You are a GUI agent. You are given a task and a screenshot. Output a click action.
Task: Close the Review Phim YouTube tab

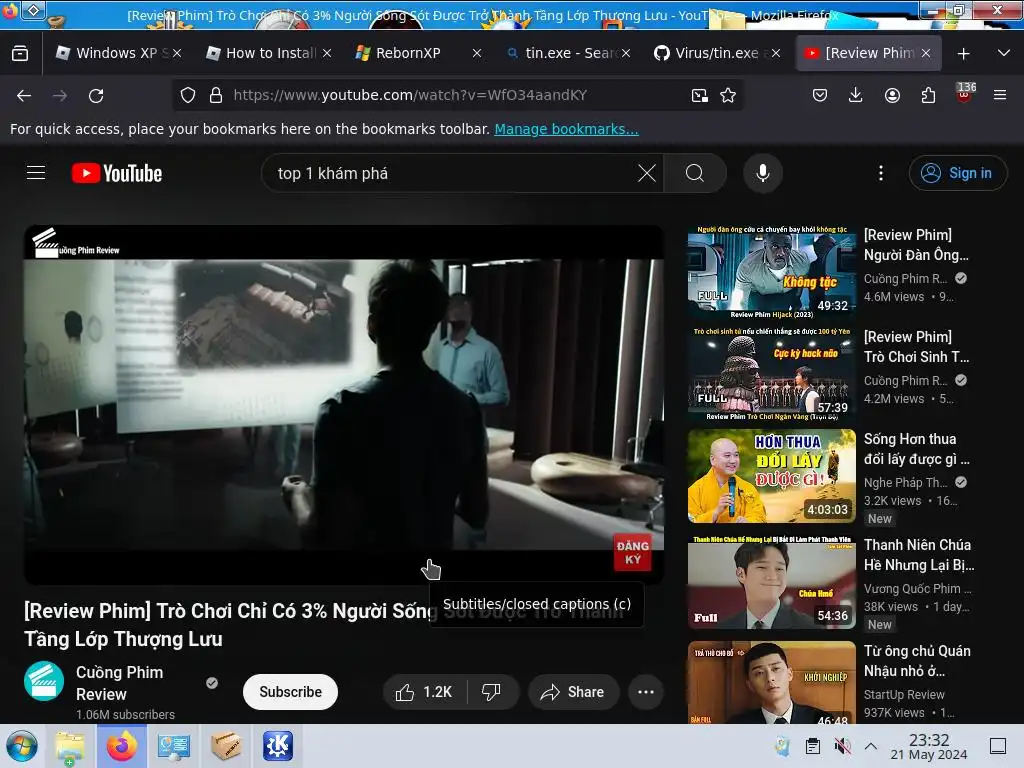(926, 54)
